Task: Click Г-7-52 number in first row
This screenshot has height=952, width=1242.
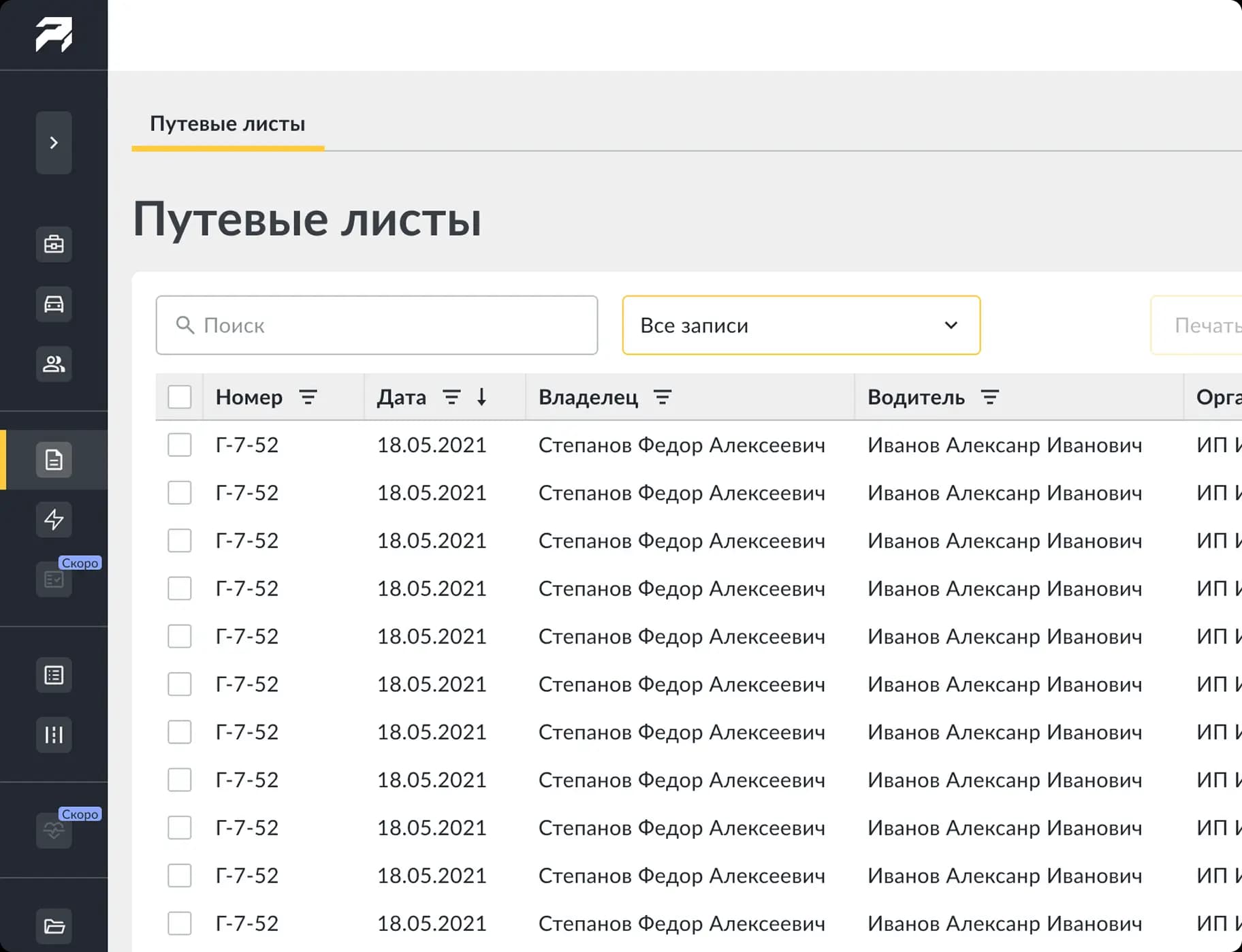Action: click(247, 445)
